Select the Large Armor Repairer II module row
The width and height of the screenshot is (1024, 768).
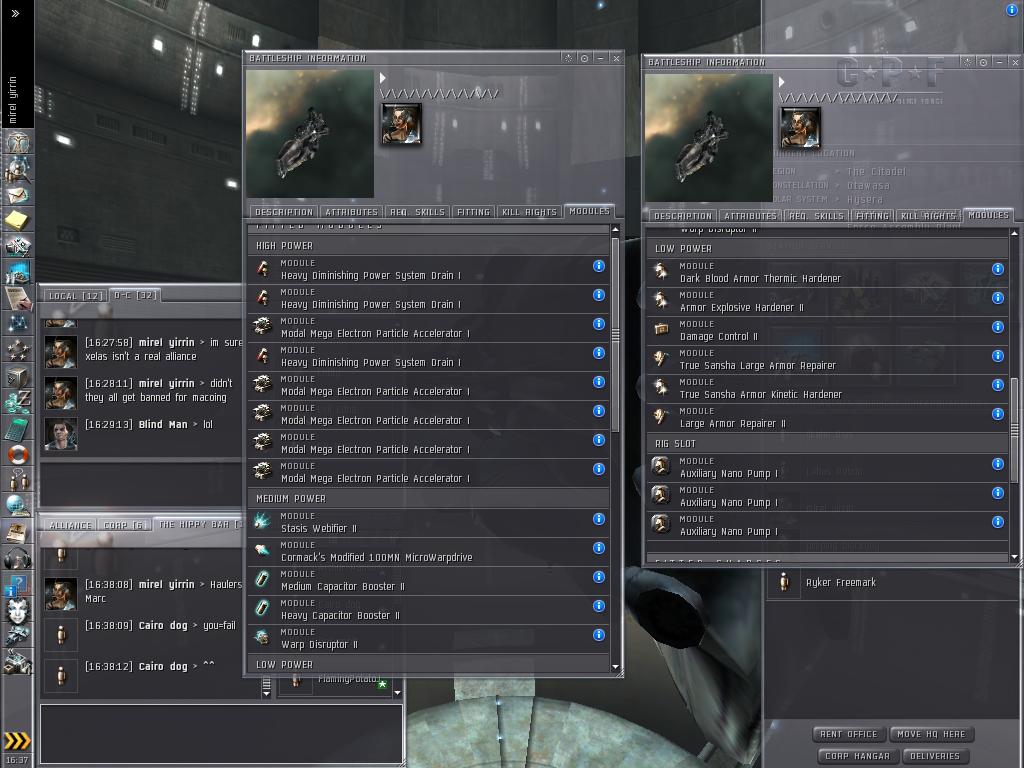pos(827,418)
